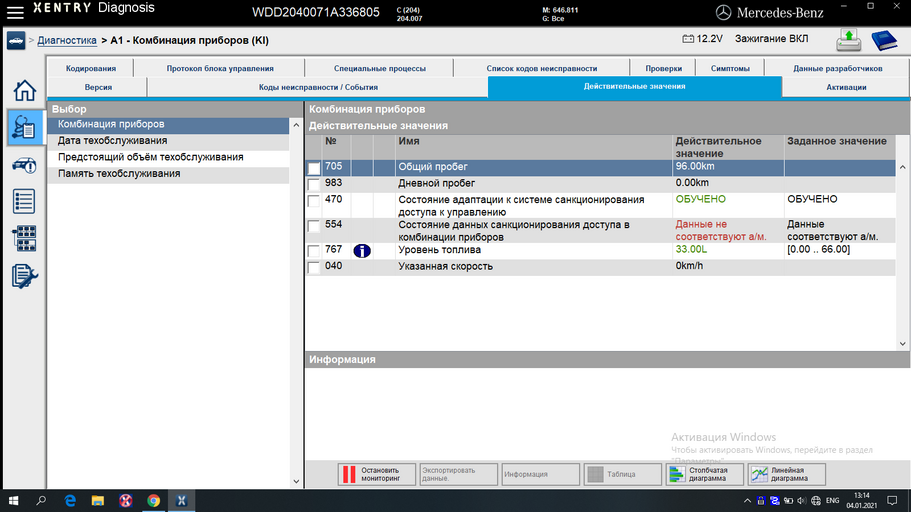The height and width of the screenshot is (512, 911).
Task: Launch Chrome from taskbar
Action: 153,500
